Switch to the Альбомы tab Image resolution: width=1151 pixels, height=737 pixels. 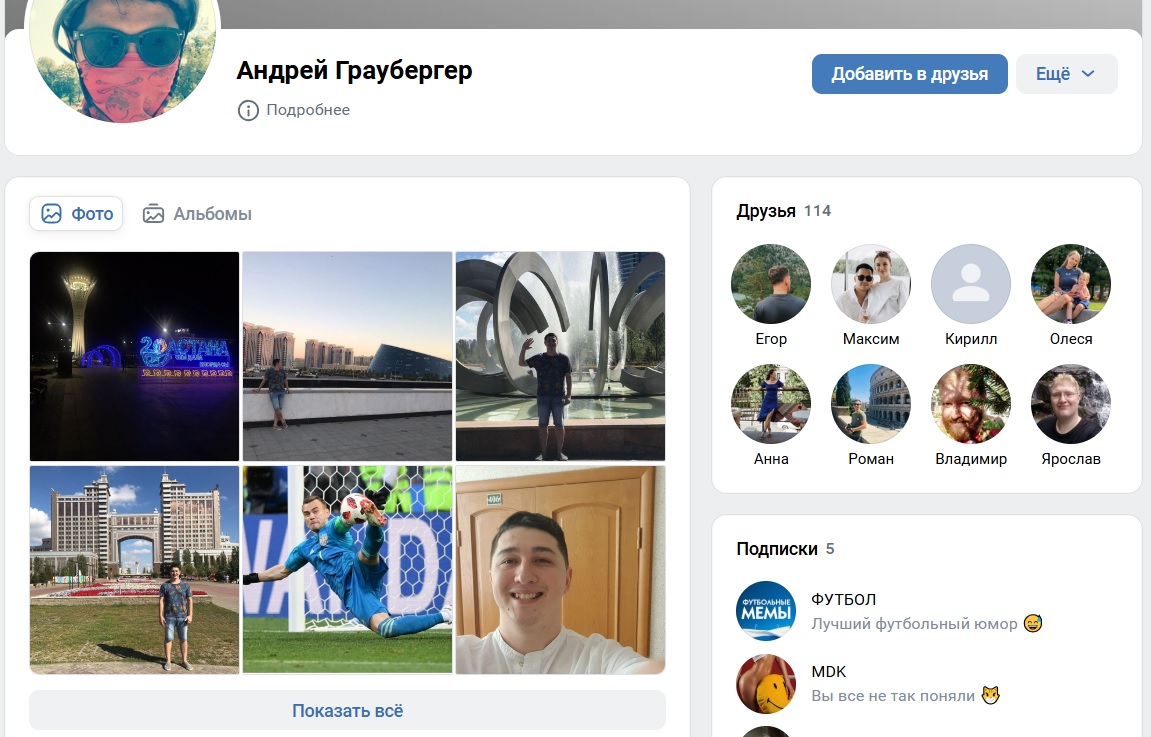(x=197, y=214)
